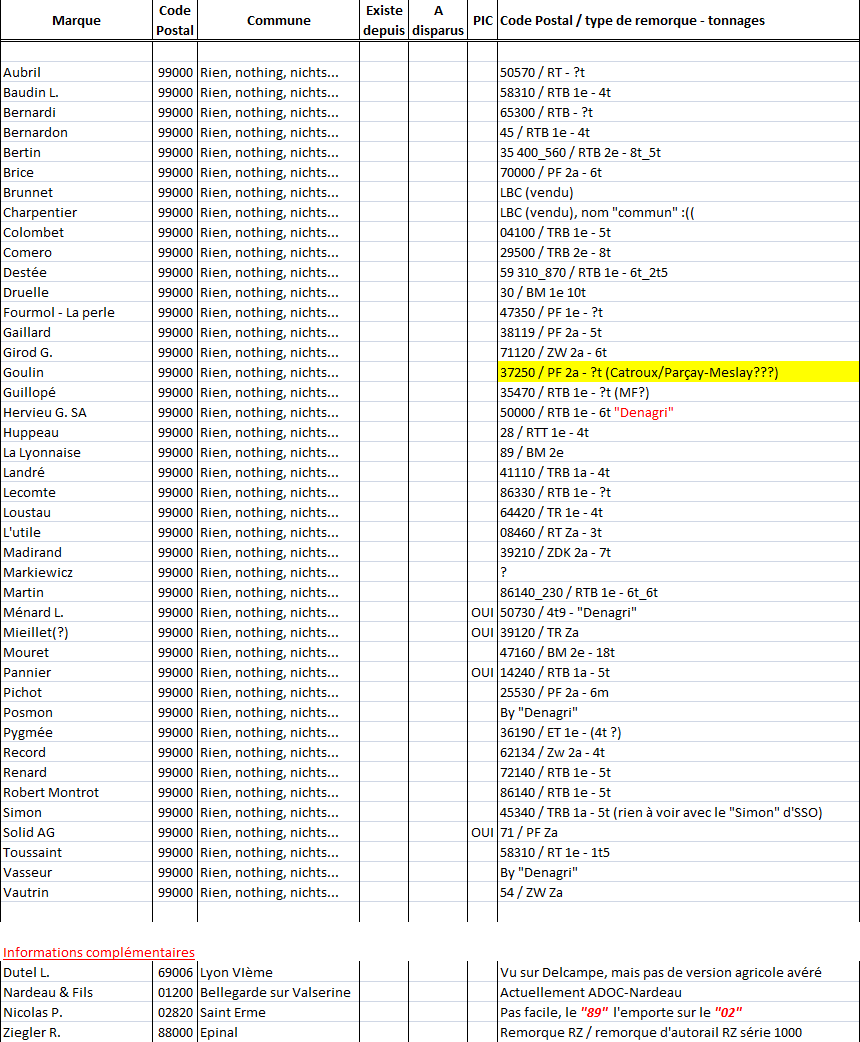Click cell '47160 / BM 2e - 18t'
The image size is (860, 1042).
pos(679,652)
